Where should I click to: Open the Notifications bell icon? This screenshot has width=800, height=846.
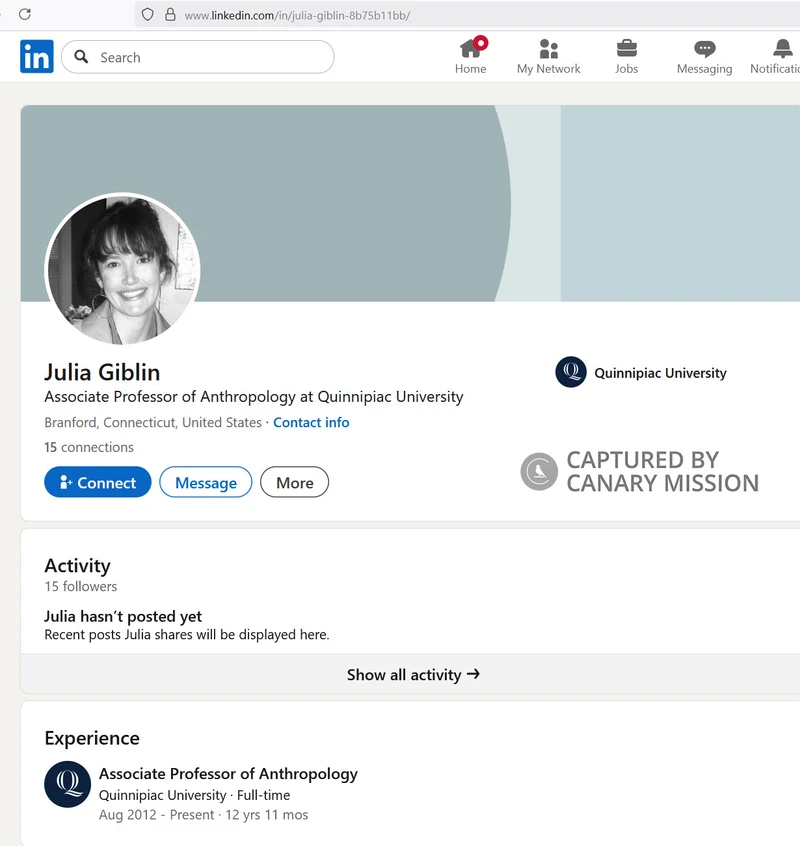tap(782, 49)
